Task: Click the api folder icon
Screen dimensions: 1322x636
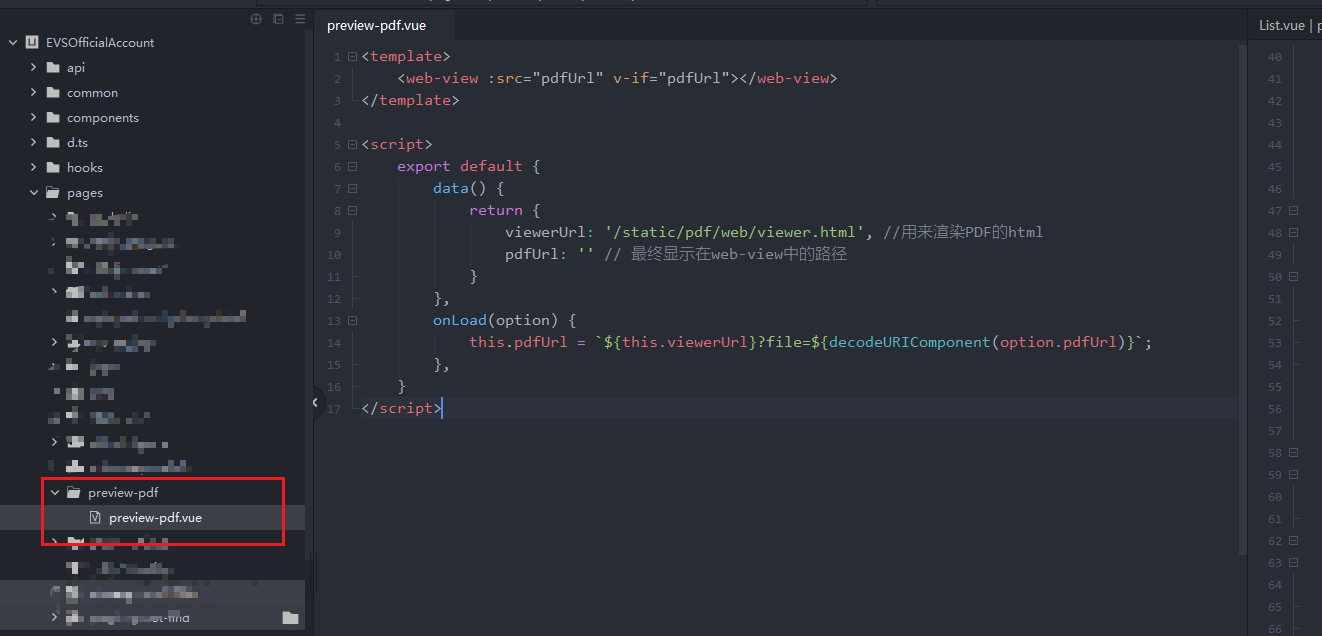Action: (53, 68)
